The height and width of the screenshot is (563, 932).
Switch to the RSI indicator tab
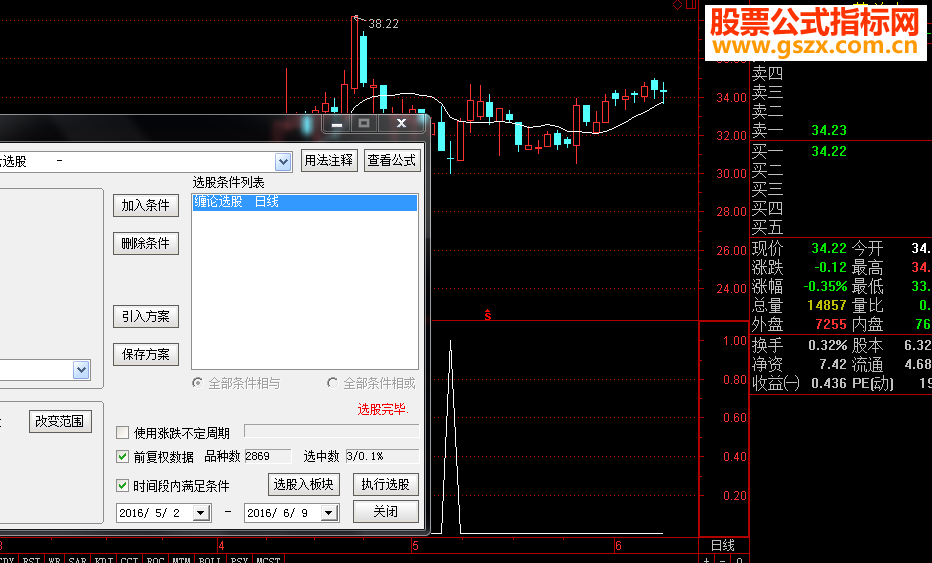click(x=32, y=559)
